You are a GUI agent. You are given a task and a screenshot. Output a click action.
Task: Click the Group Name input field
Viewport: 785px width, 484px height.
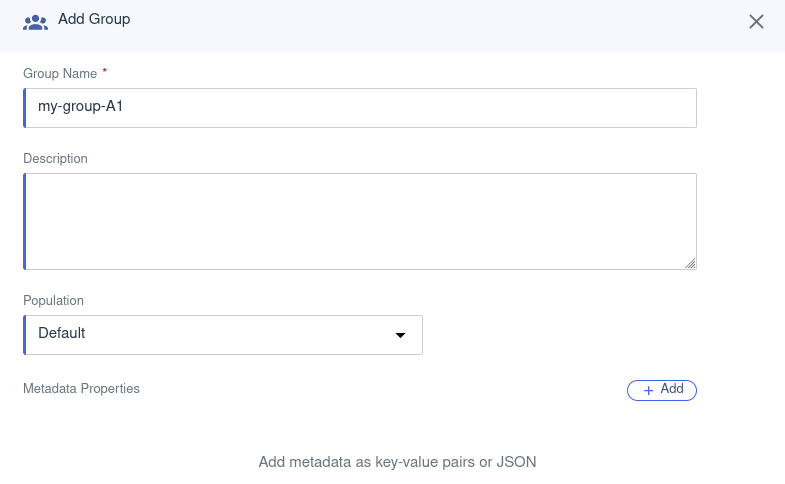click(360, 108)
